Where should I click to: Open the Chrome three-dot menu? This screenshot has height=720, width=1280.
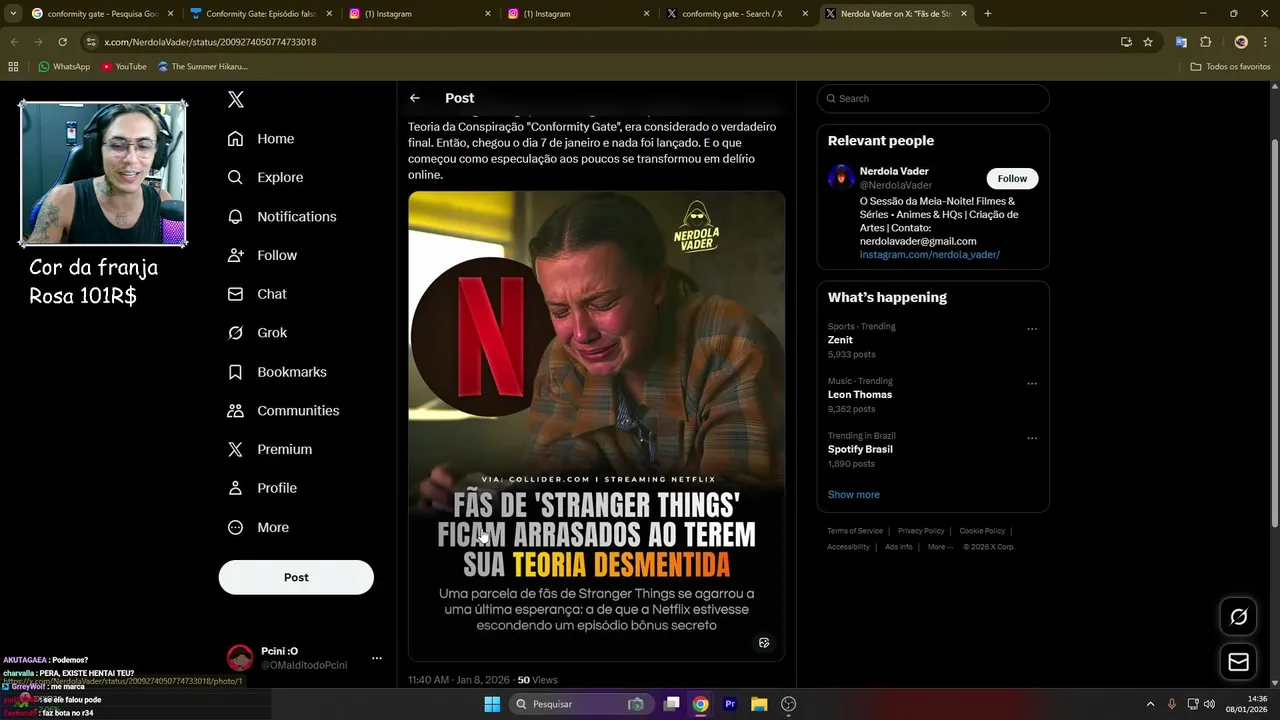point(1265,42)
